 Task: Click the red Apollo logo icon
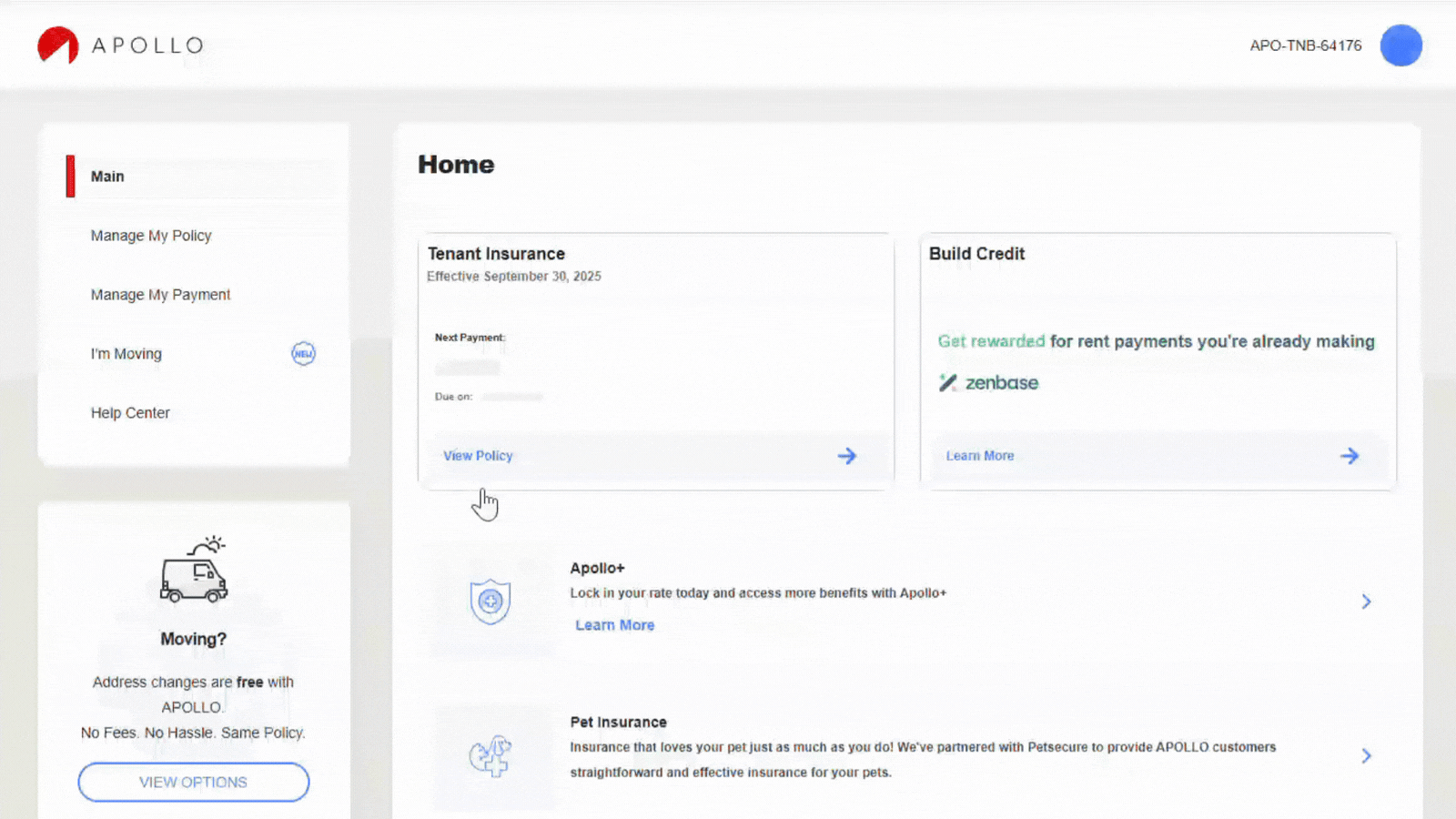pos(57,45)
